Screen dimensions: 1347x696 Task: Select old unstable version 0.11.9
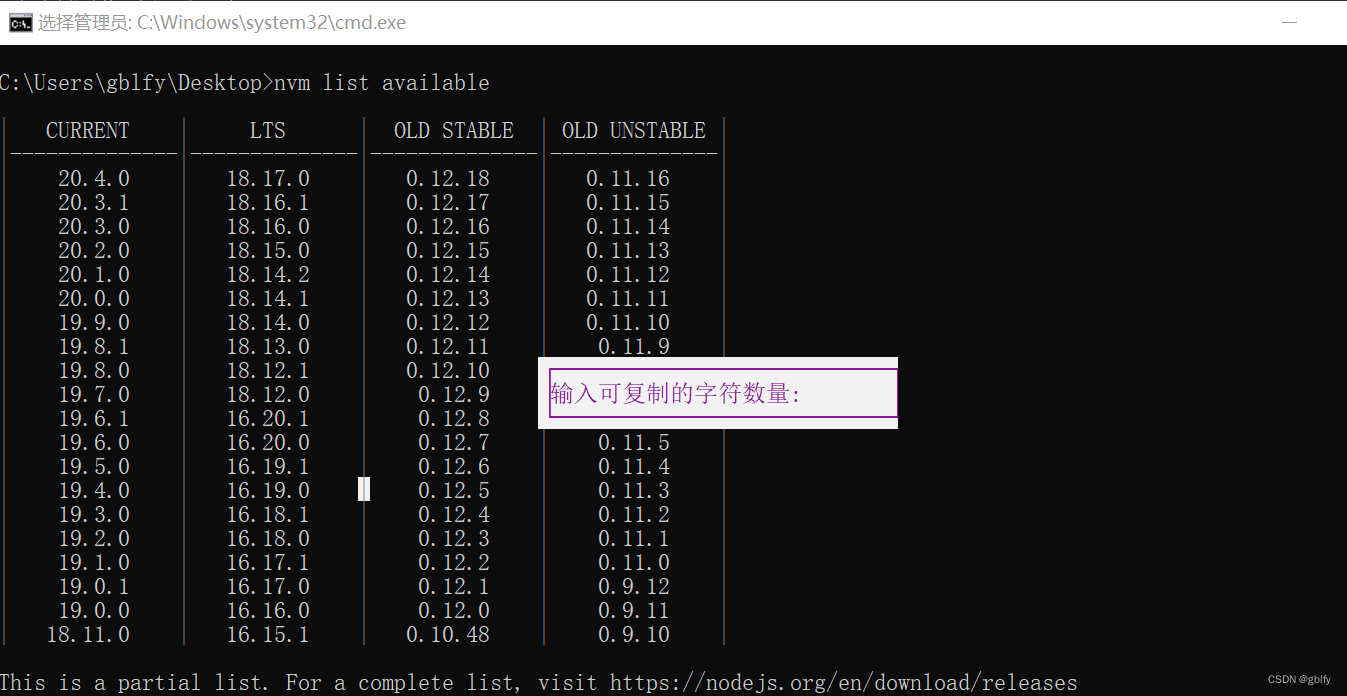point(634,346)
